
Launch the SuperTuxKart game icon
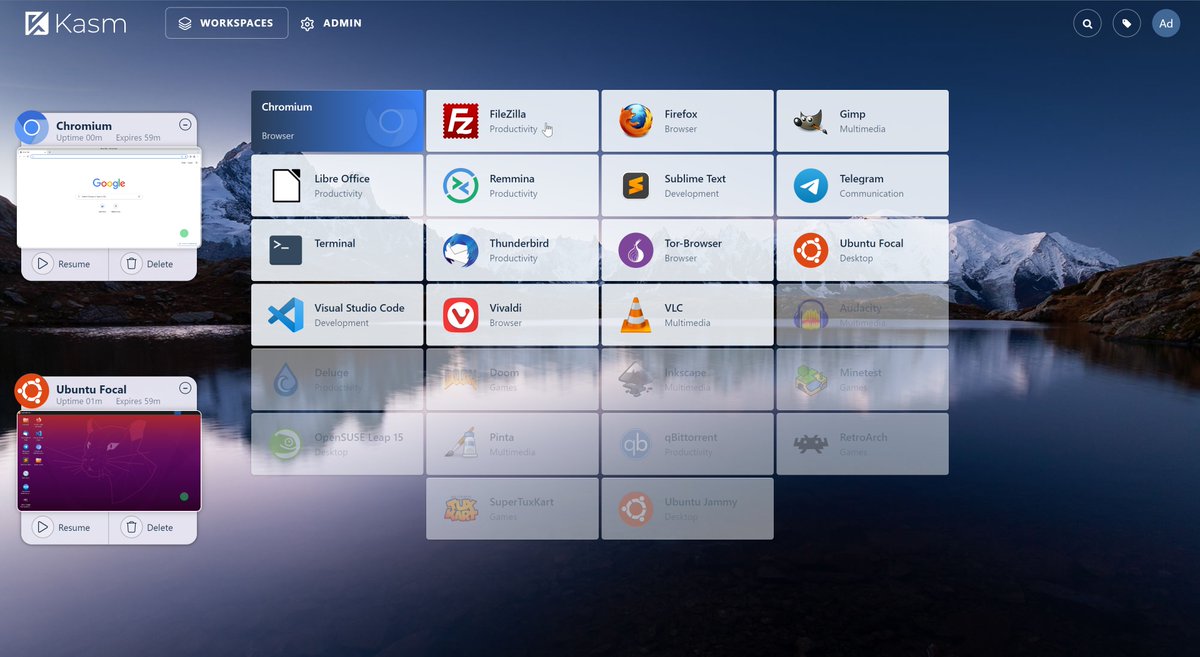pyautogui.click(x=461, y=509)
